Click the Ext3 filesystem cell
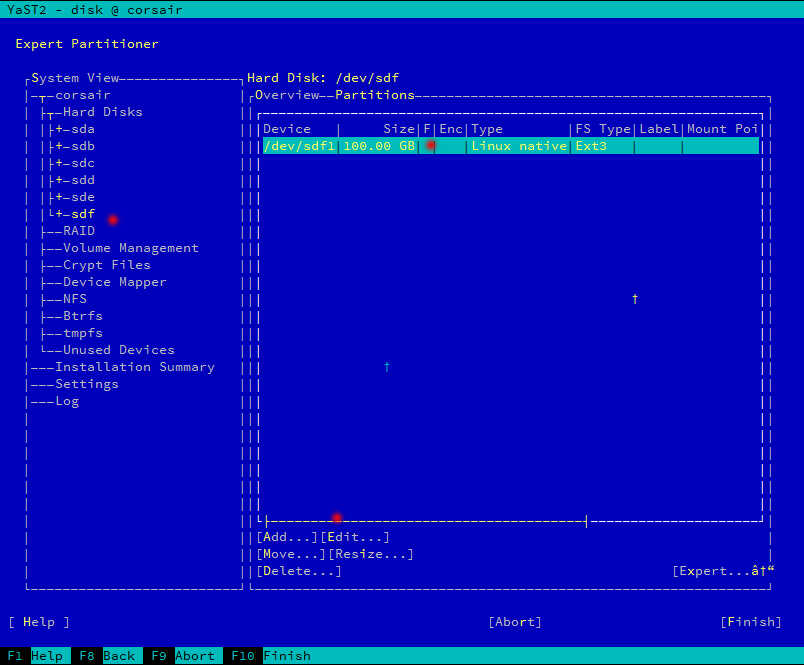Viewport: 804px width, 665px height. [591, 146]
